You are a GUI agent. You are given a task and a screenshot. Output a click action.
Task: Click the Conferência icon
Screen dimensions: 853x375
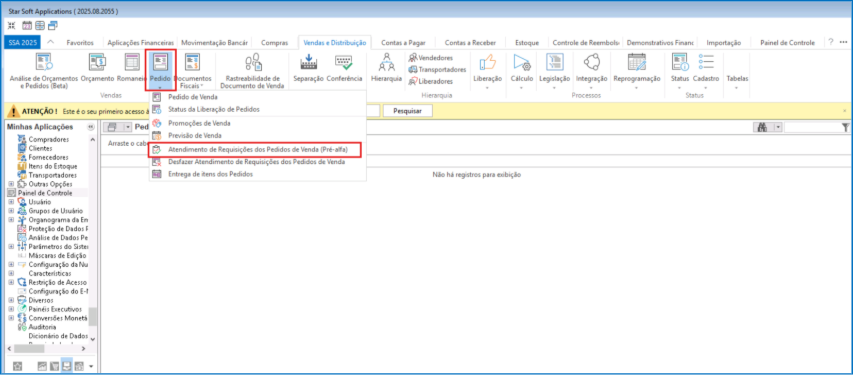click(344, 68)
